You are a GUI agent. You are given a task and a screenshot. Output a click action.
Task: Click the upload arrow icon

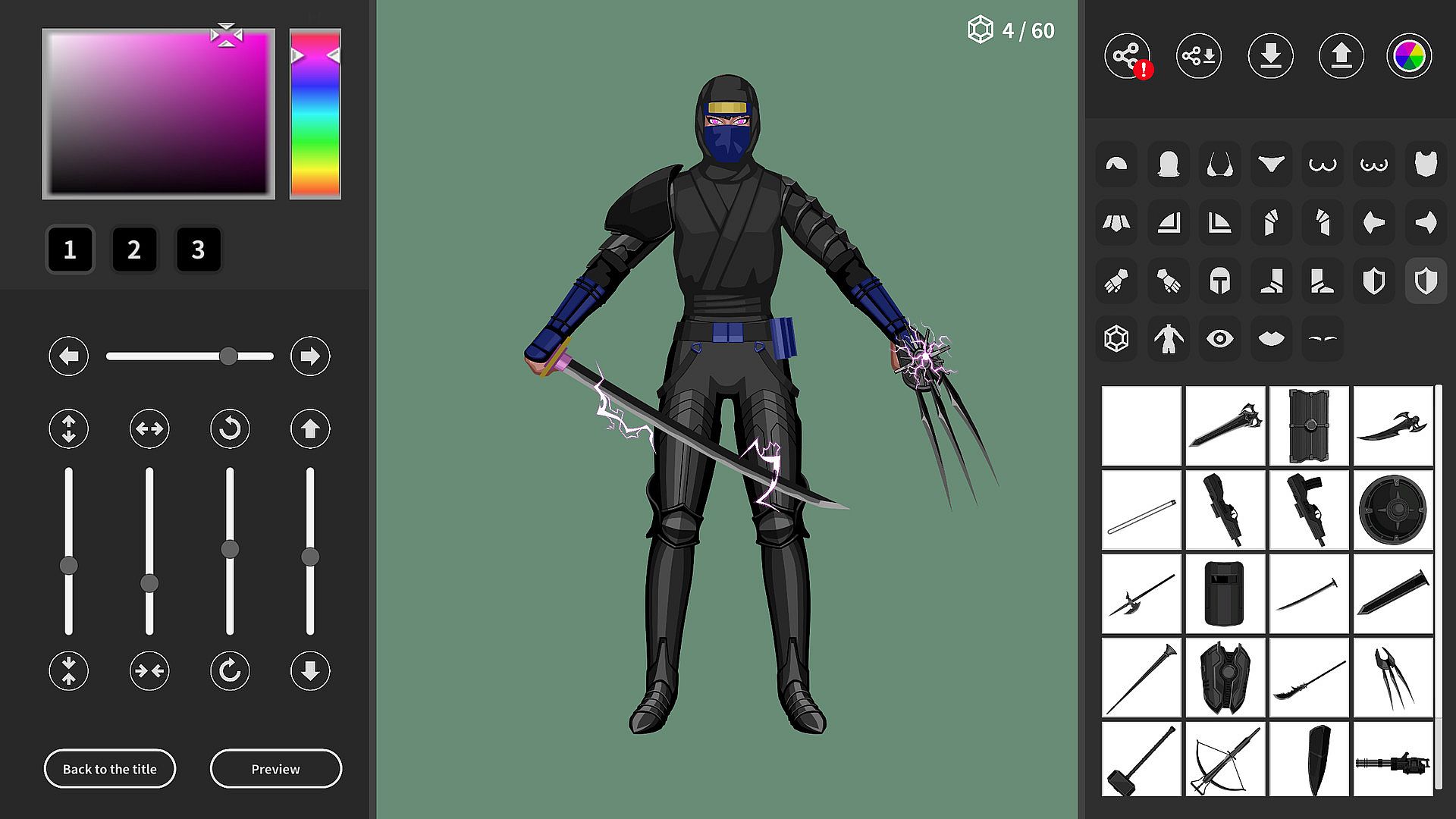1341,56
